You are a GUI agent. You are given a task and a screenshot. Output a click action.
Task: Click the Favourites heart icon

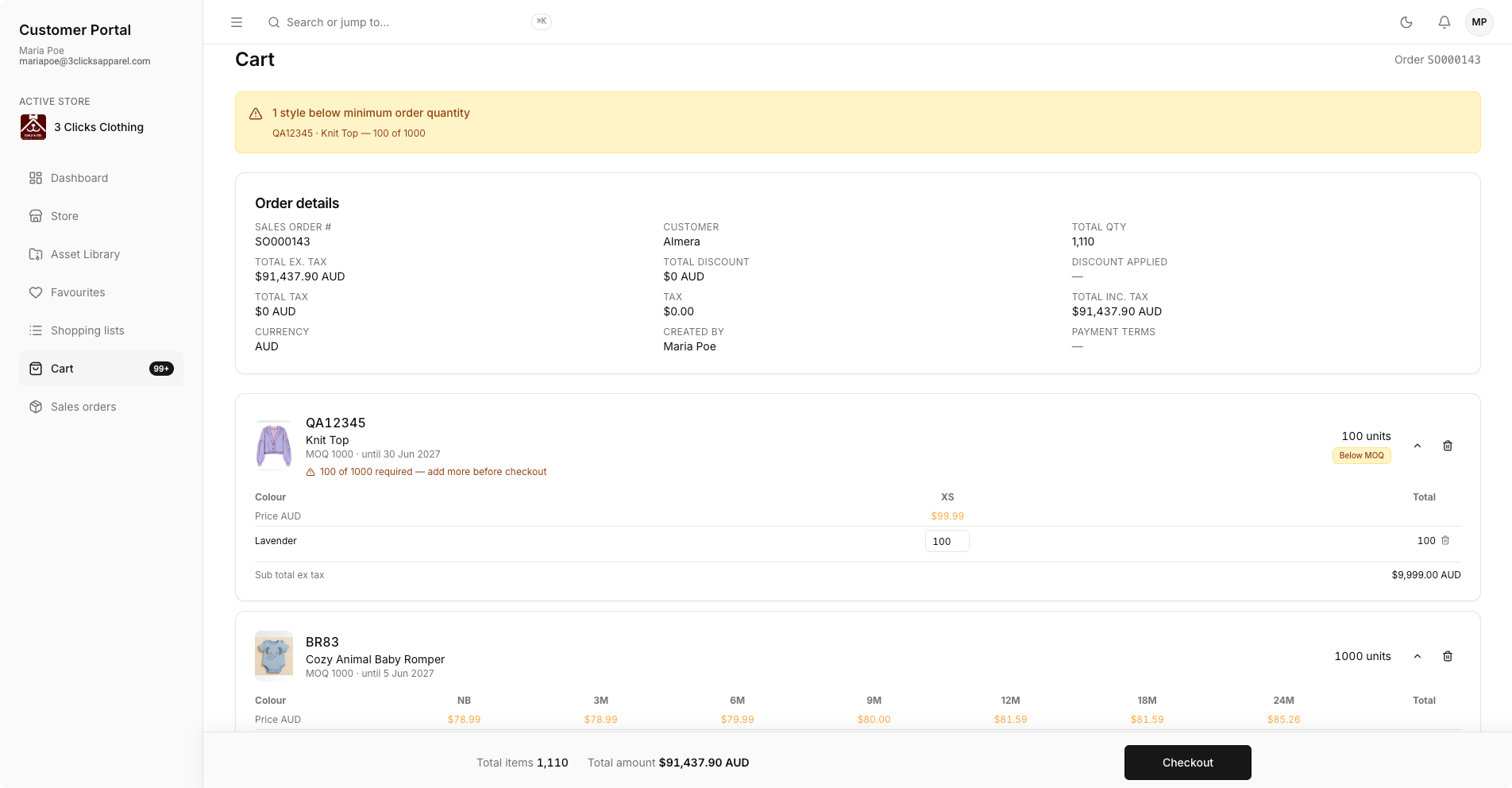pos(36,292)
